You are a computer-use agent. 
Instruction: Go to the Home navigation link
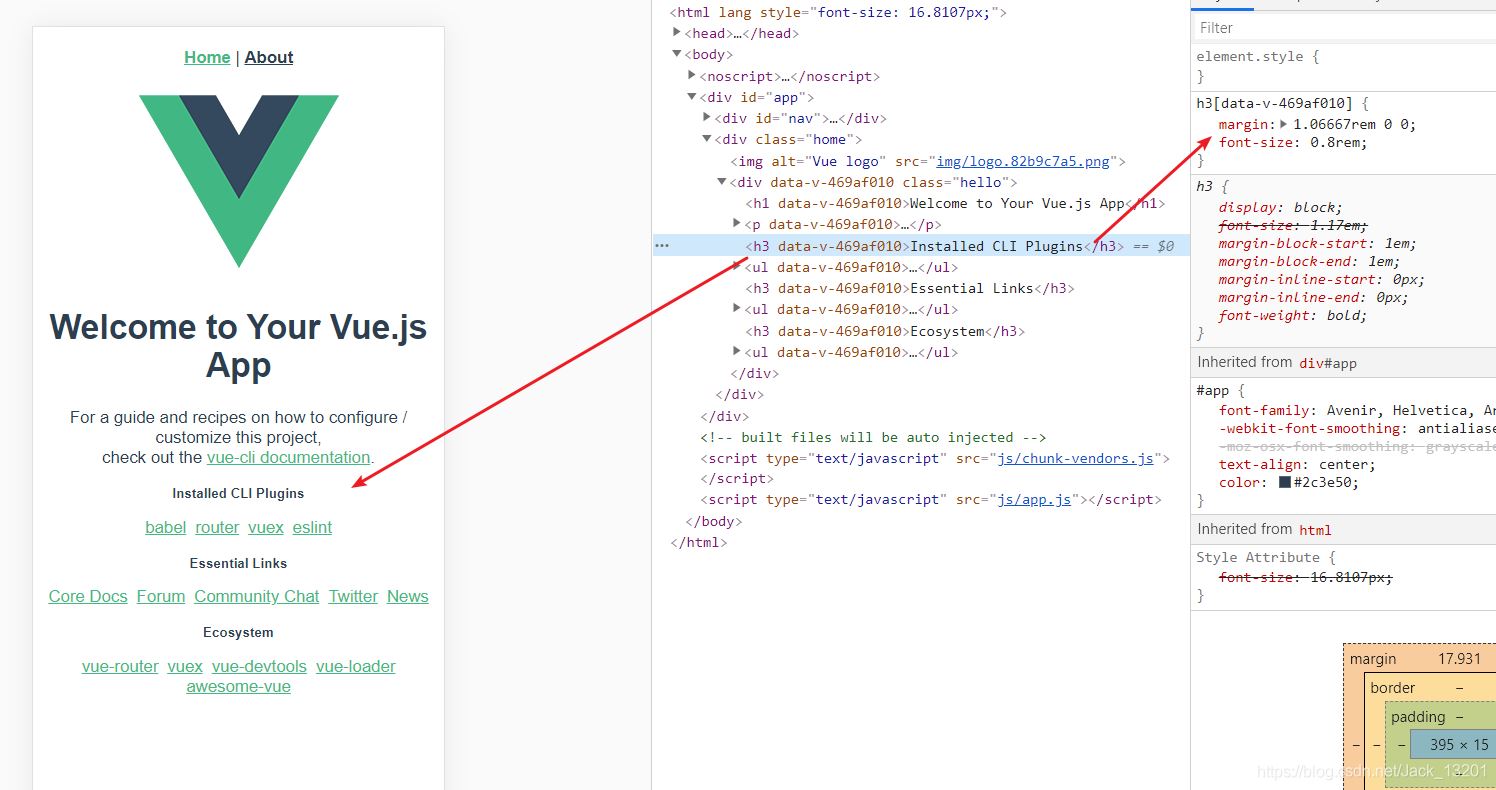[207, 57]
